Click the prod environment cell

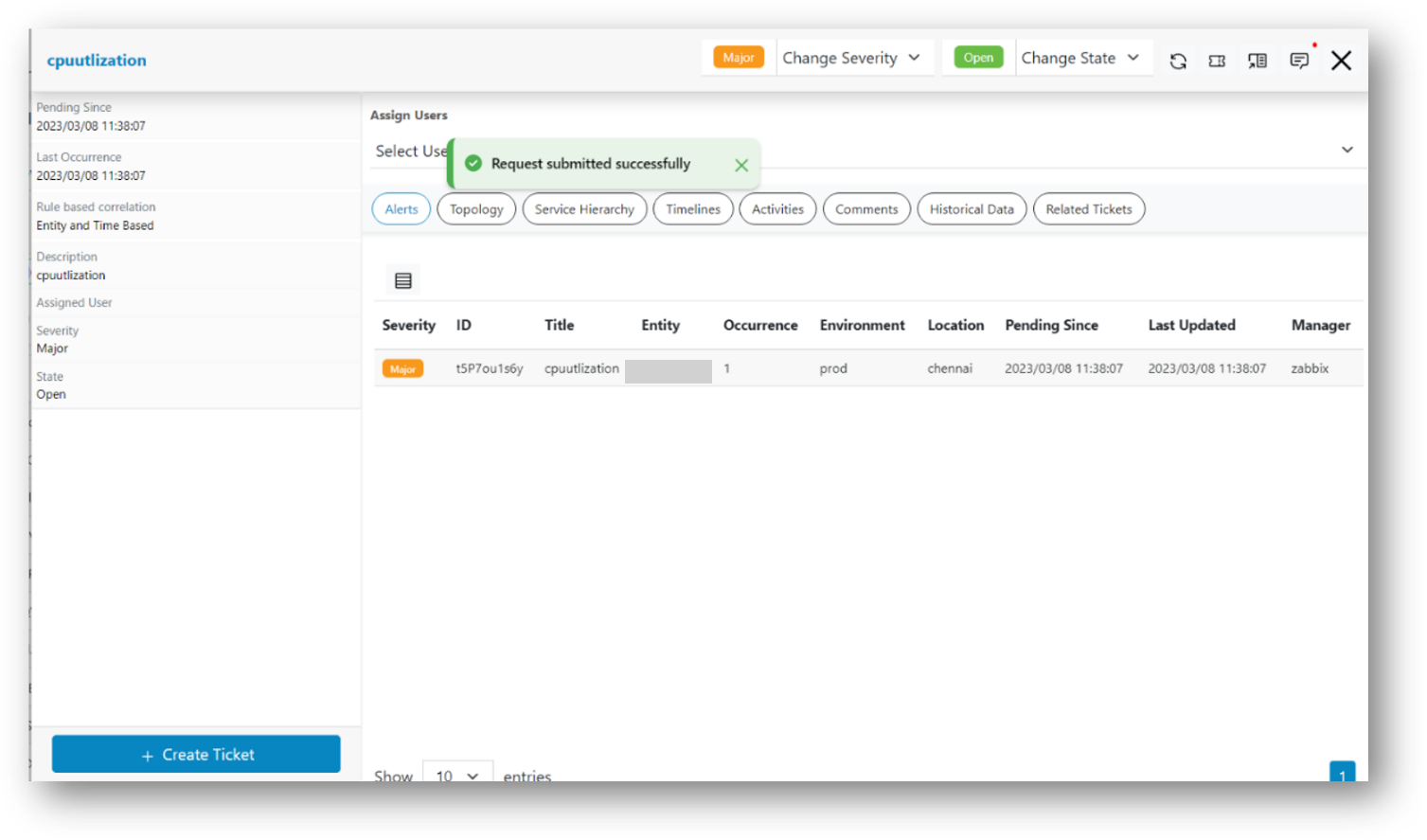tap(833, 368)
